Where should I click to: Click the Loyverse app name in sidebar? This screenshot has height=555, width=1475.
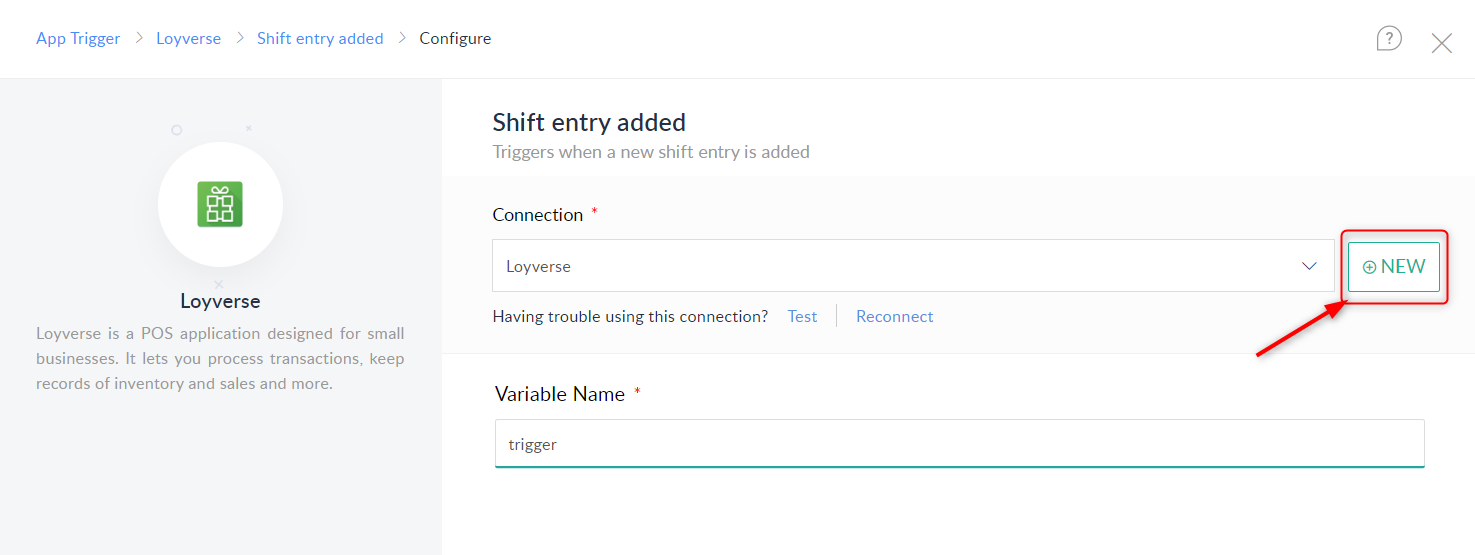point(220,301)
